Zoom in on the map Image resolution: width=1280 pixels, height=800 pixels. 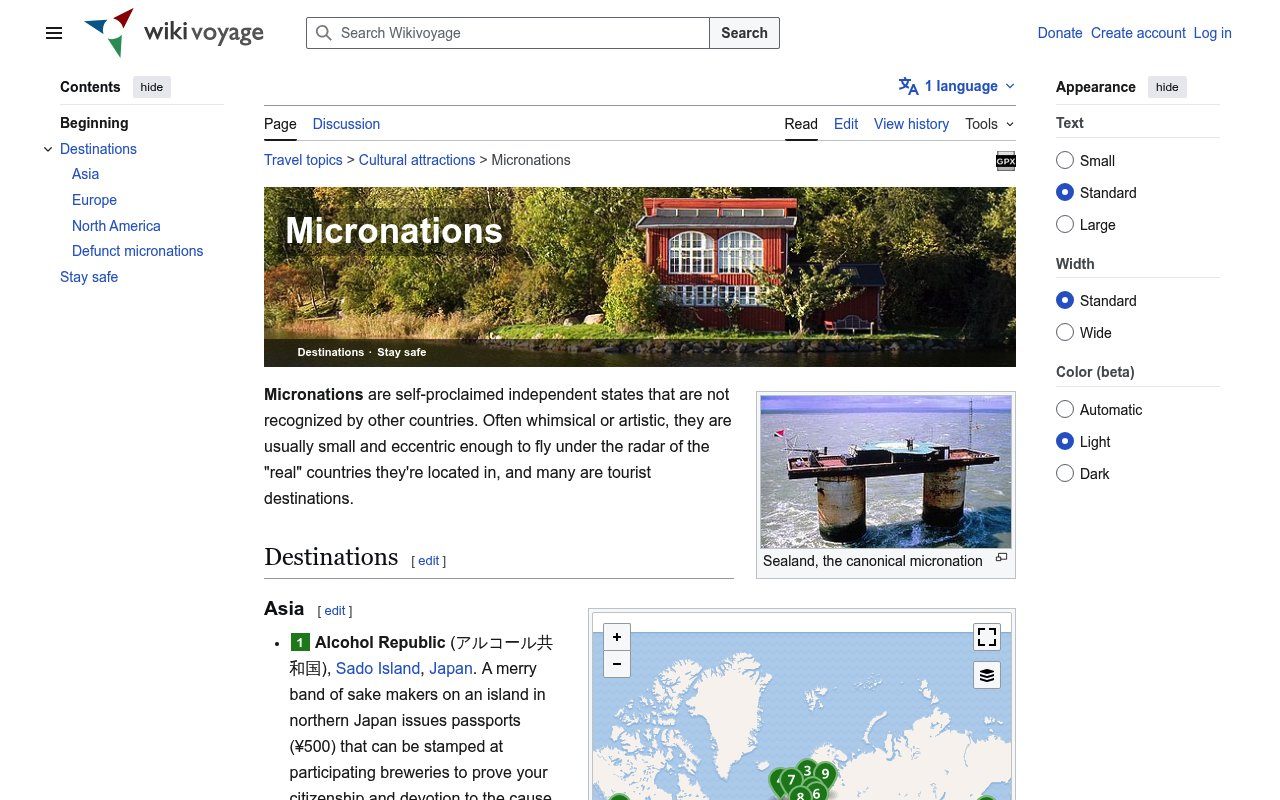pos(617,637)
